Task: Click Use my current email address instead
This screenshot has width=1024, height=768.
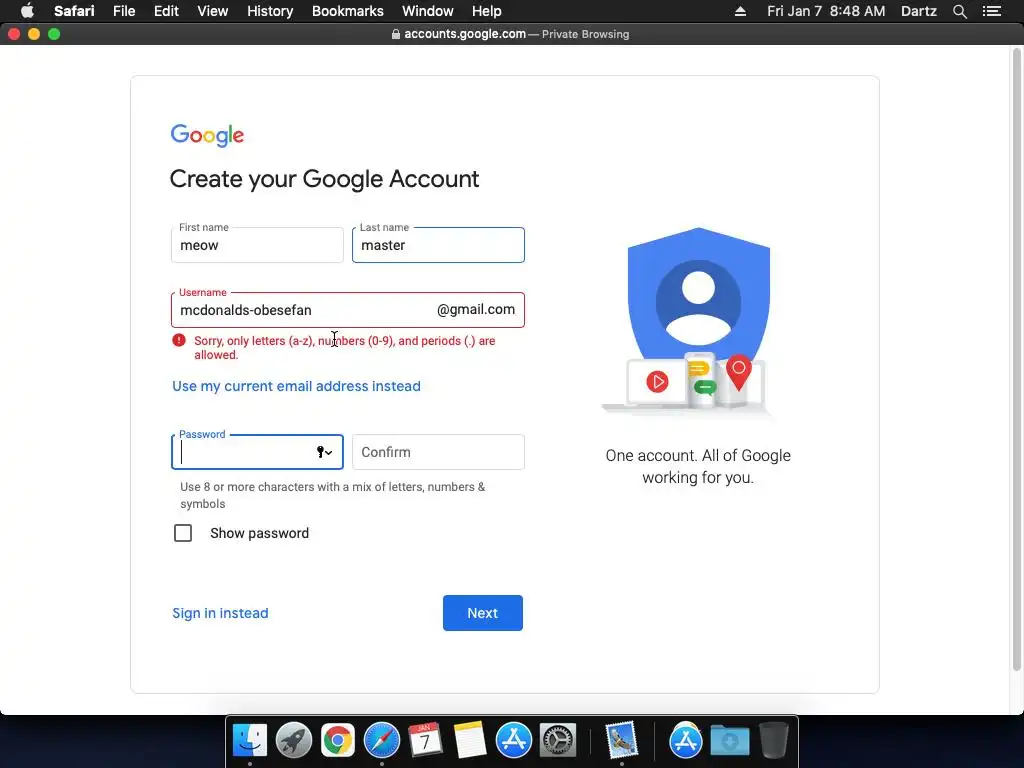Action: pyautogui.click(x=296, y=386)
